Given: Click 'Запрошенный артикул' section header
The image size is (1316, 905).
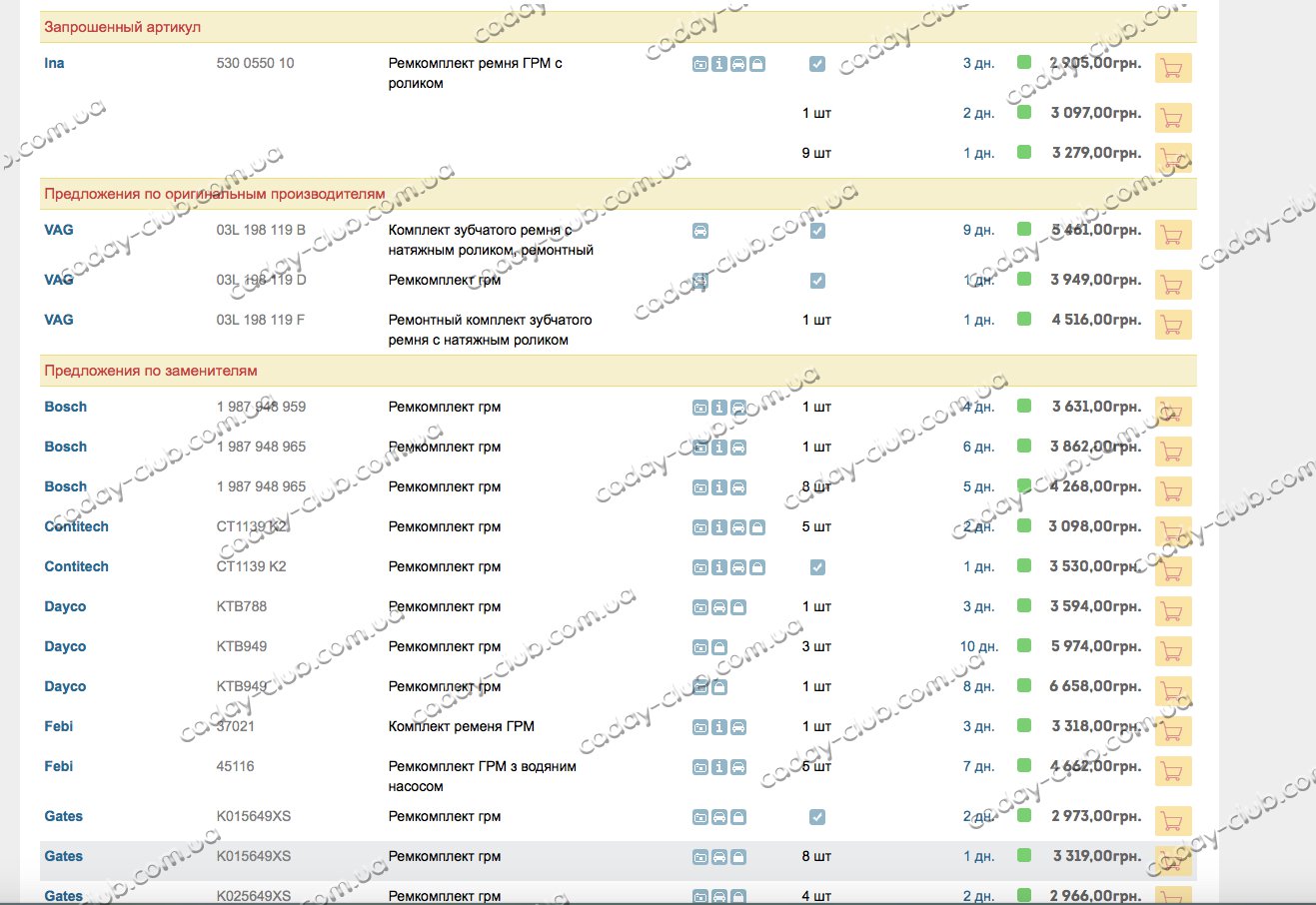Looking at the screenshot, I should 122,27.
